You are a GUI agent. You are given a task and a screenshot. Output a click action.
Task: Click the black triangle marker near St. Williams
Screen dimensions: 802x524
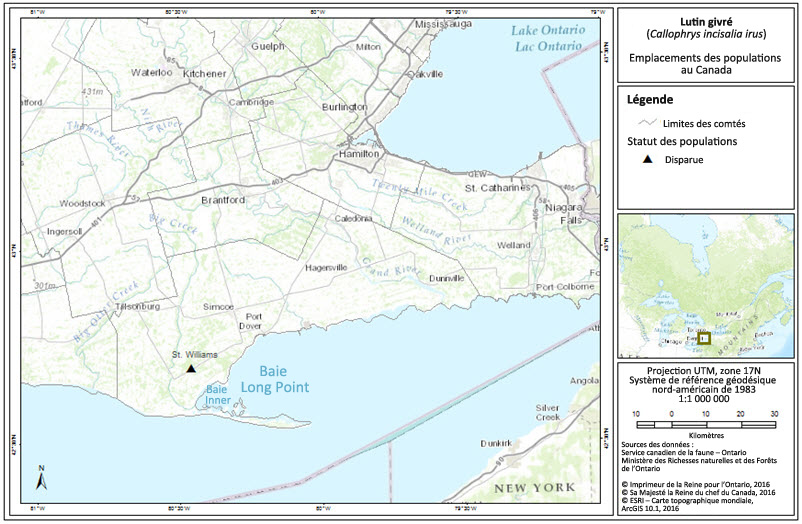190,368
